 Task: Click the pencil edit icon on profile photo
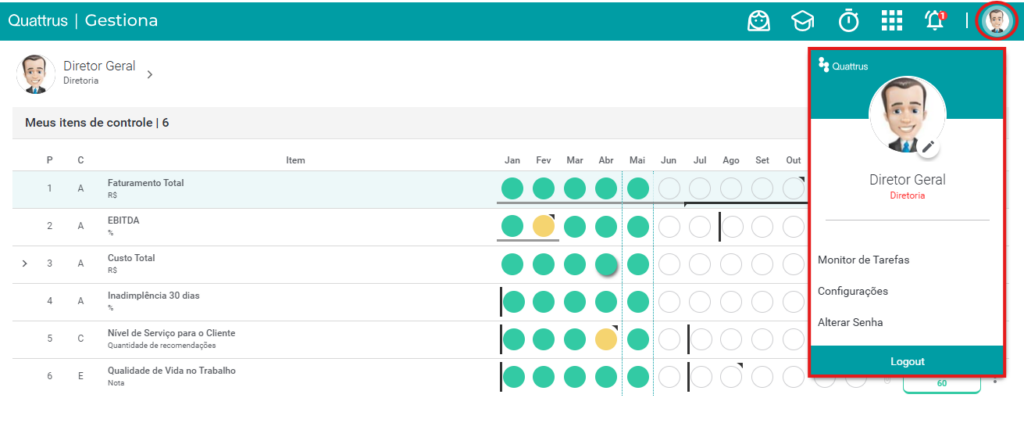point(929,148)
